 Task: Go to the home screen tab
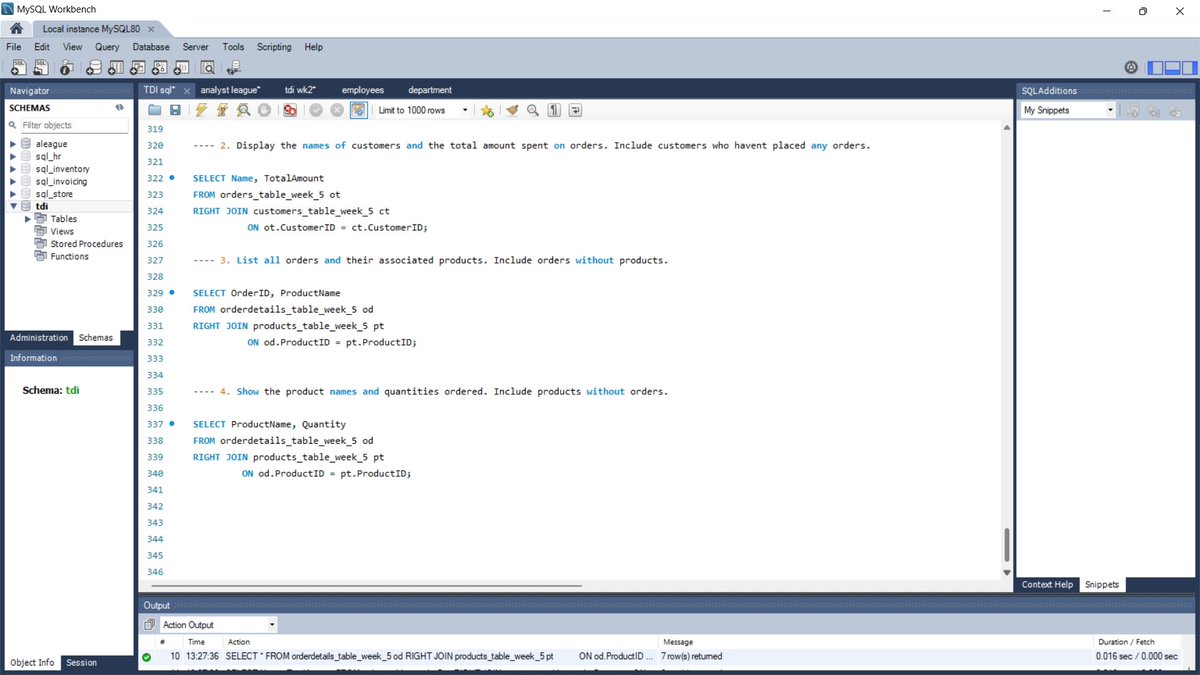pos(16,29)
